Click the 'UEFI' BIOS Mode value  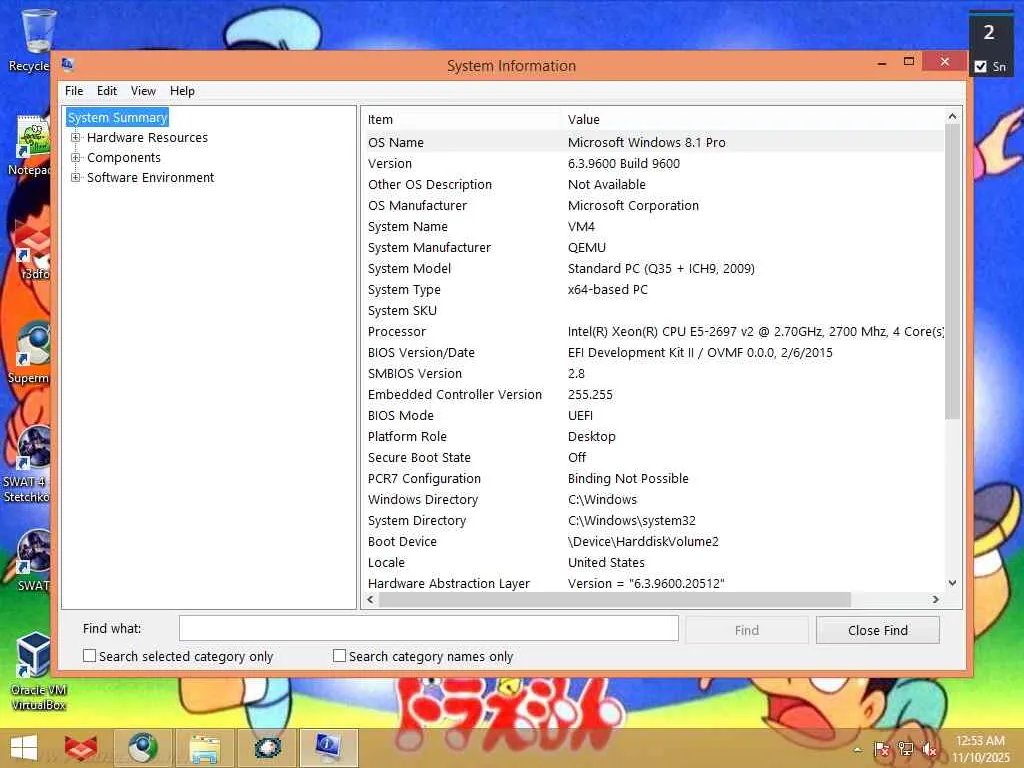[x=581, y=415]
